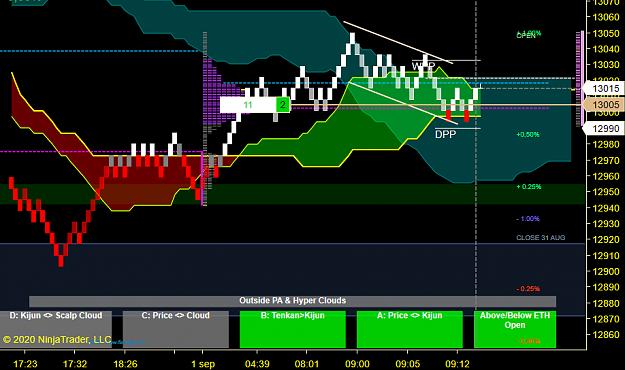Click the 12980 price axis label
Image resolution: width=625 pixels, height=370 pixels.
pyautogui.click(x=606, y=144)
